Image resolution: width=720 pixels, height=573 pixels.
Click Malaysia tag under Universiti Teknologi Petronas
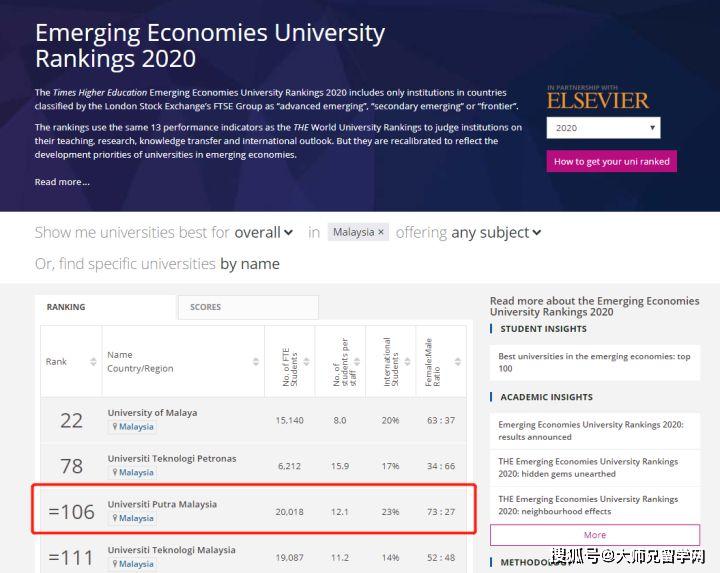[x=132, y=473]
